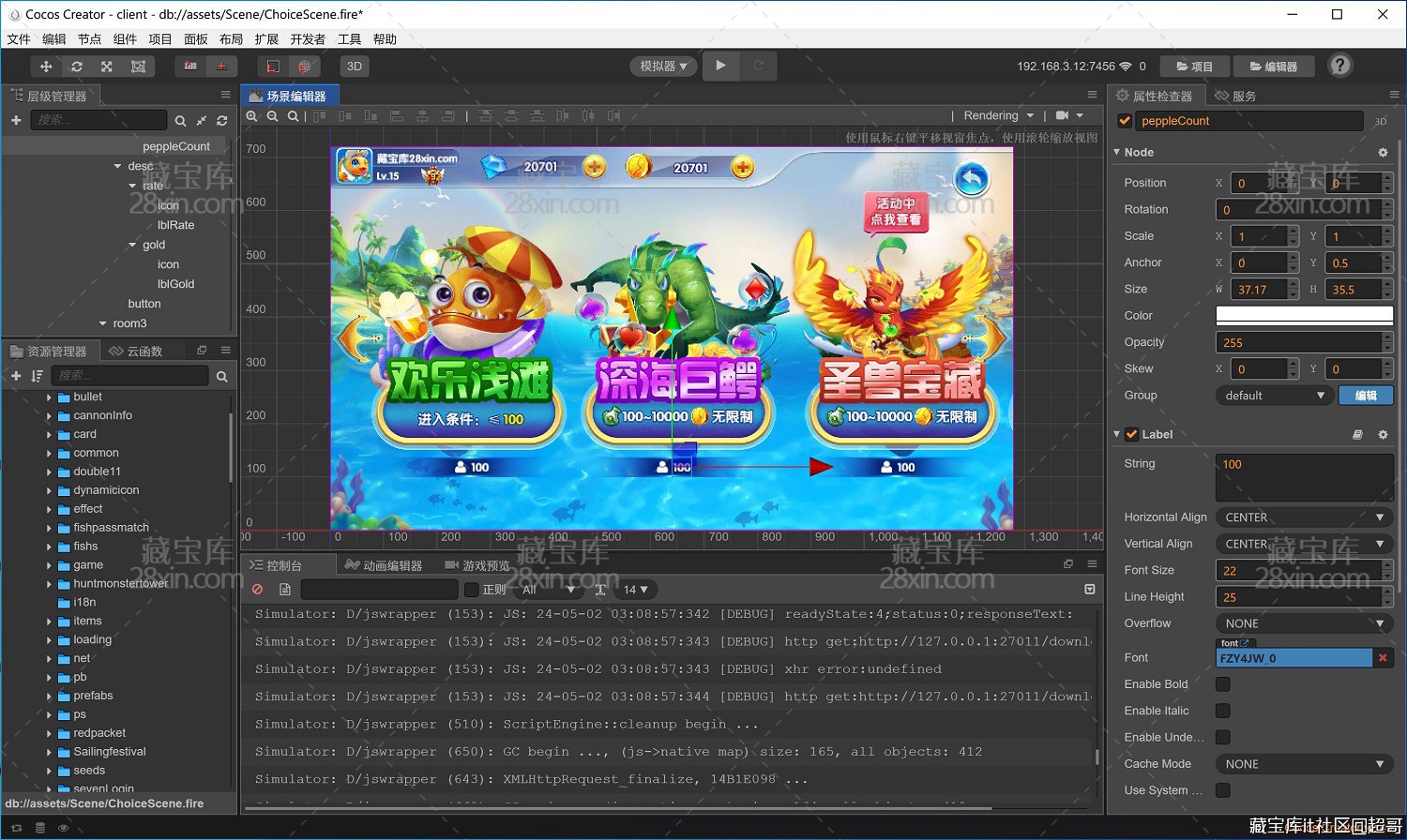
Task: Open the white Color swatch
Action: pyautogui.click(x=1304, y=315)
